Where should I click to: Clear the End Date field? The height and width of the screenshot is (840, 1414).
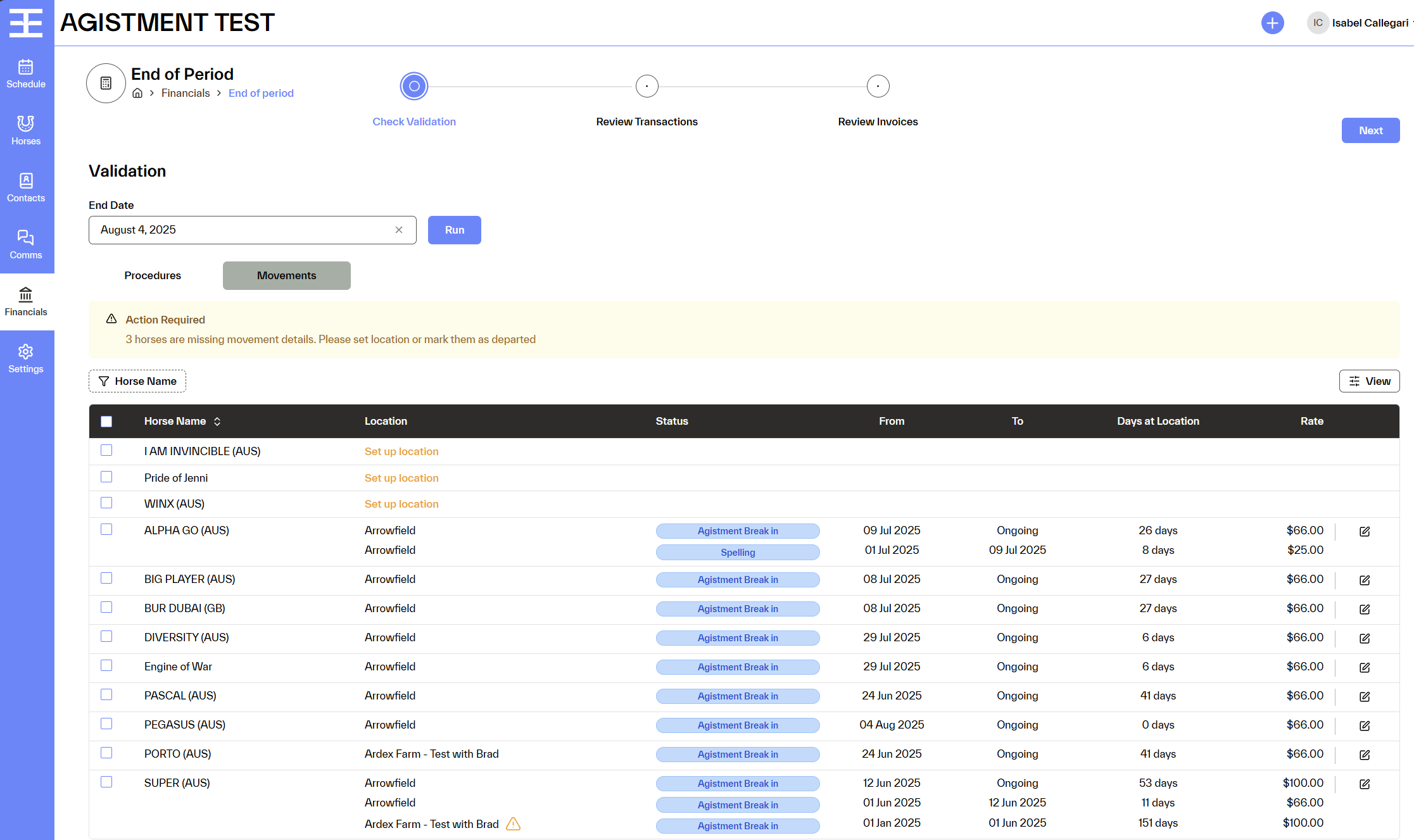[x=399, y=230]
